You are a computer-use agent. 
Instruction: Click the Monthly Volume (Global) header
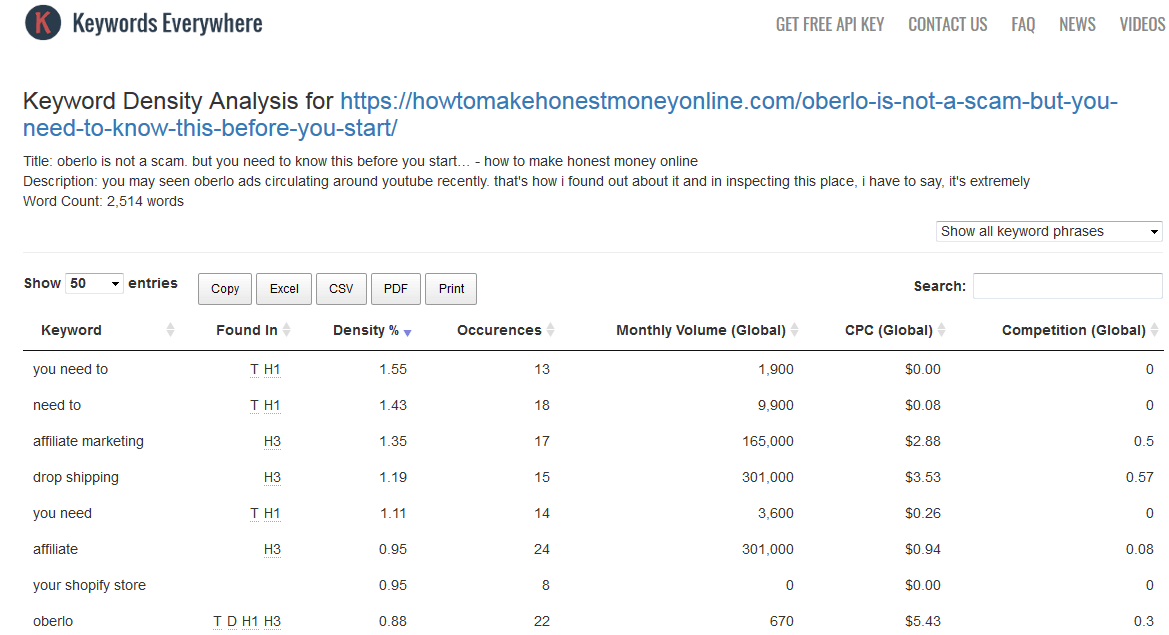pyautogui.click(x=701, y=330)
